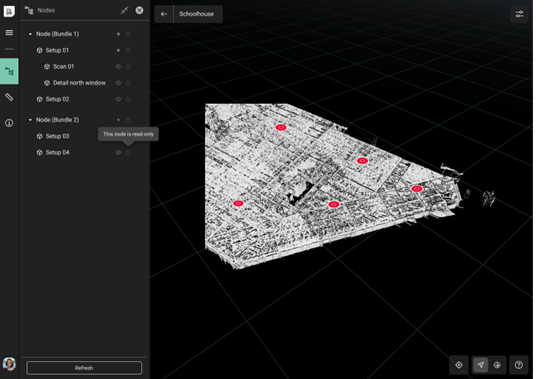Click the Refresh button
The image size is (547, 379).
(84, 368)
